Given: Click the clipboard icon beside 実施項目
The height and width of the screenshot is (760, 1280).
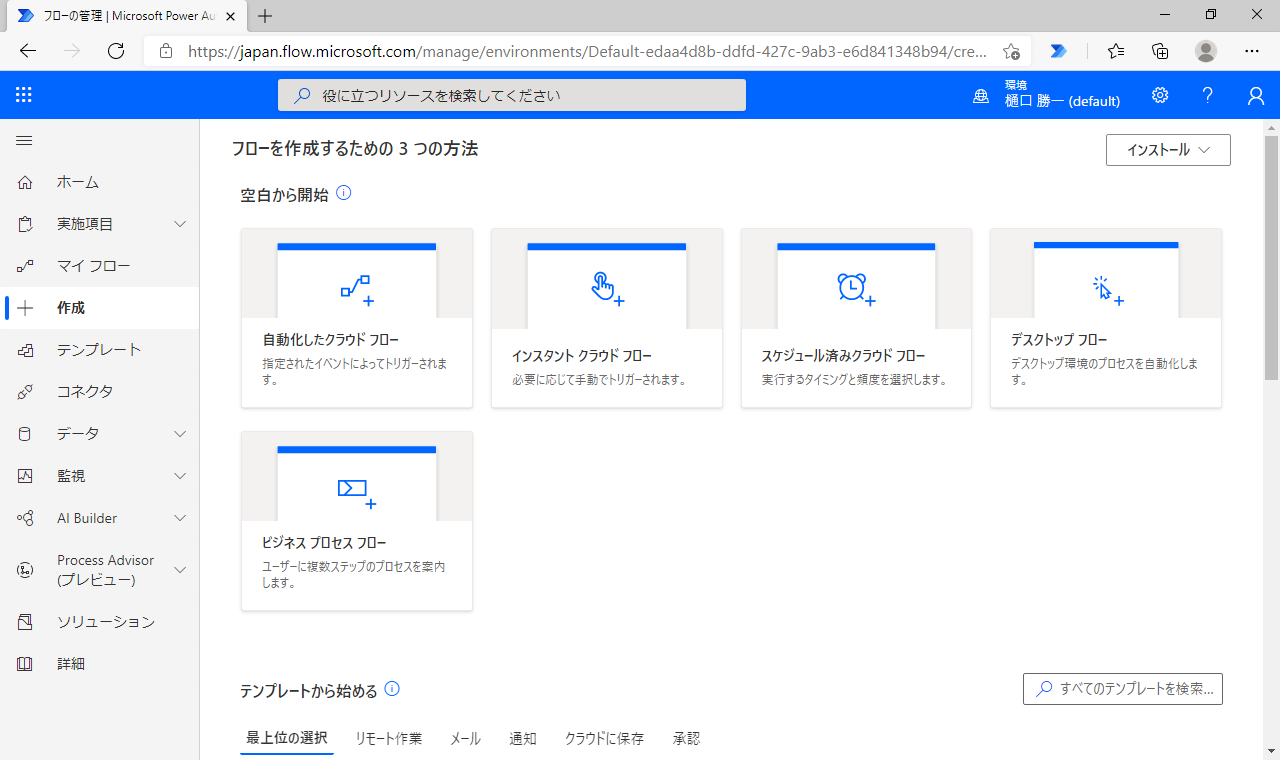Looking at the screenshot, I should tap(25, 224).
